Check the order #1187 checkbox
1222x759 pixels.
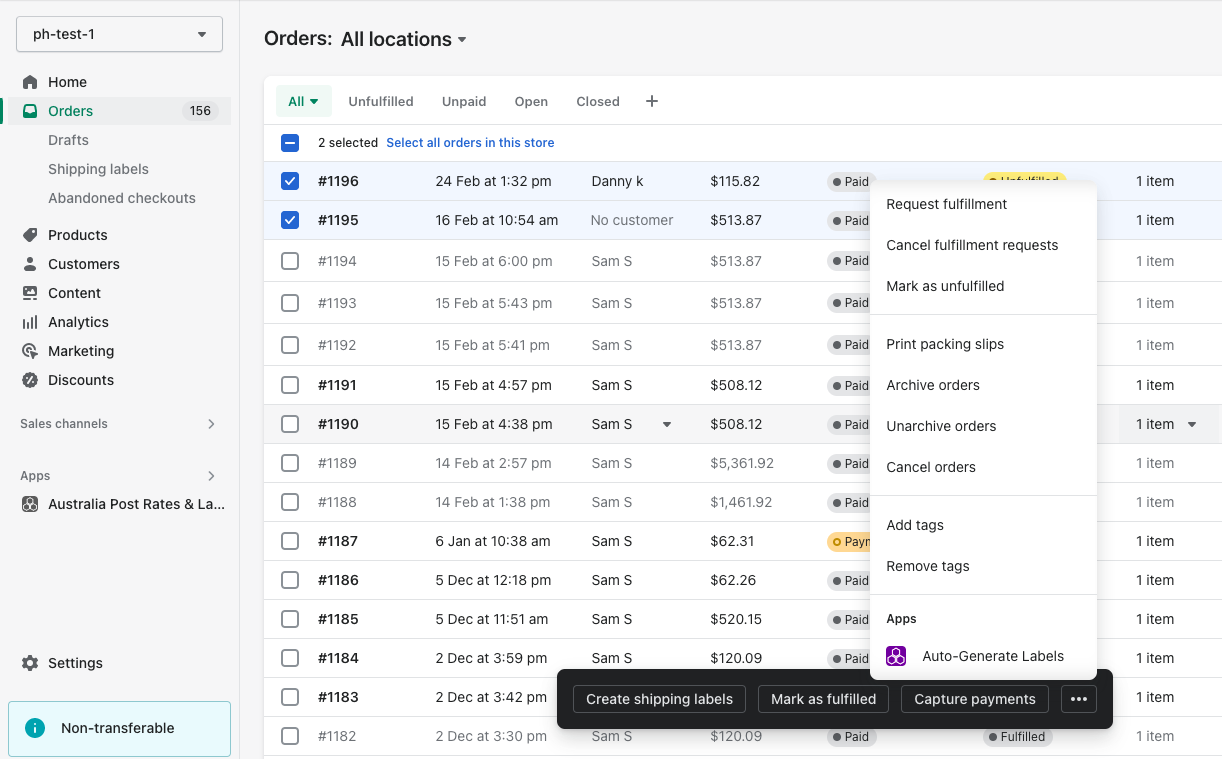tap(290, 541)
